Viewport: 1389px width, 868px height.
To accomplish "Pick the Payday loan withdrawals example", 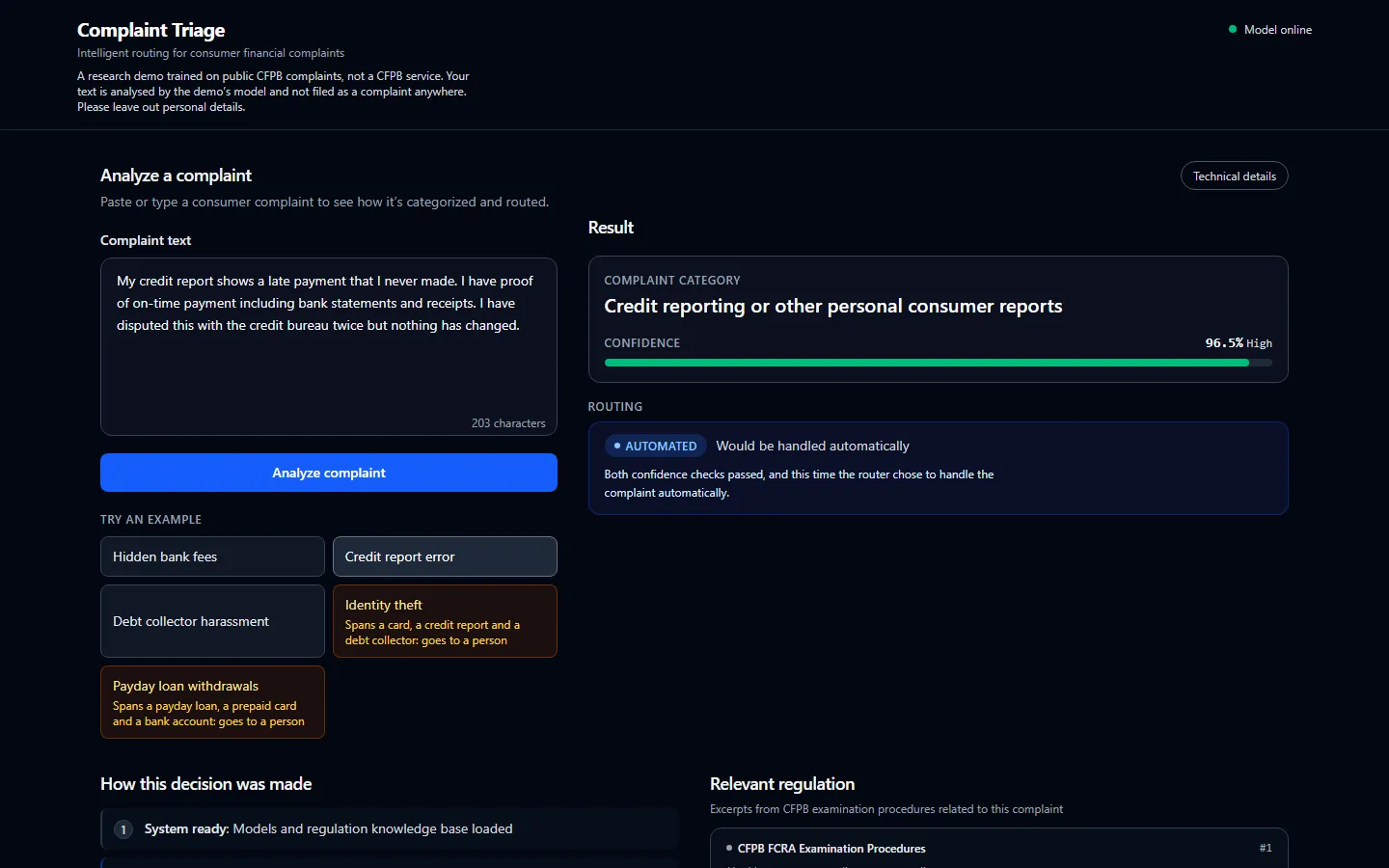I will (212, 702).
